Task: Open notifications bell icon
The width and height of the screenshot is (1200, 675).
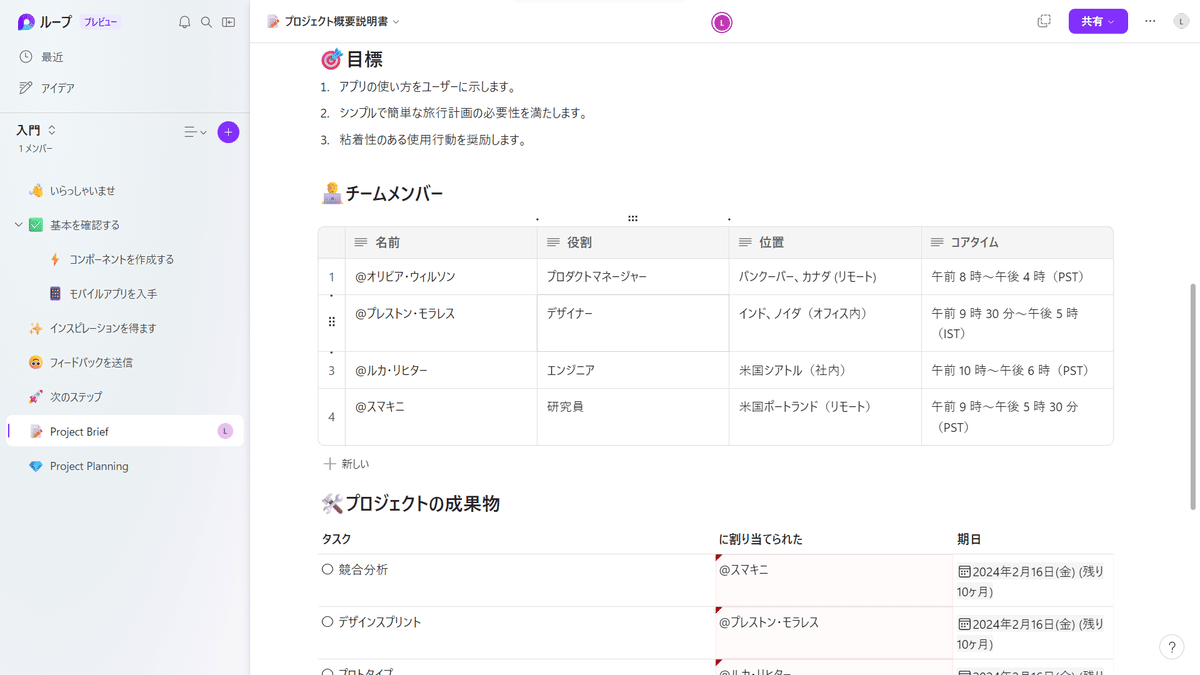Action: pos(184,22)
